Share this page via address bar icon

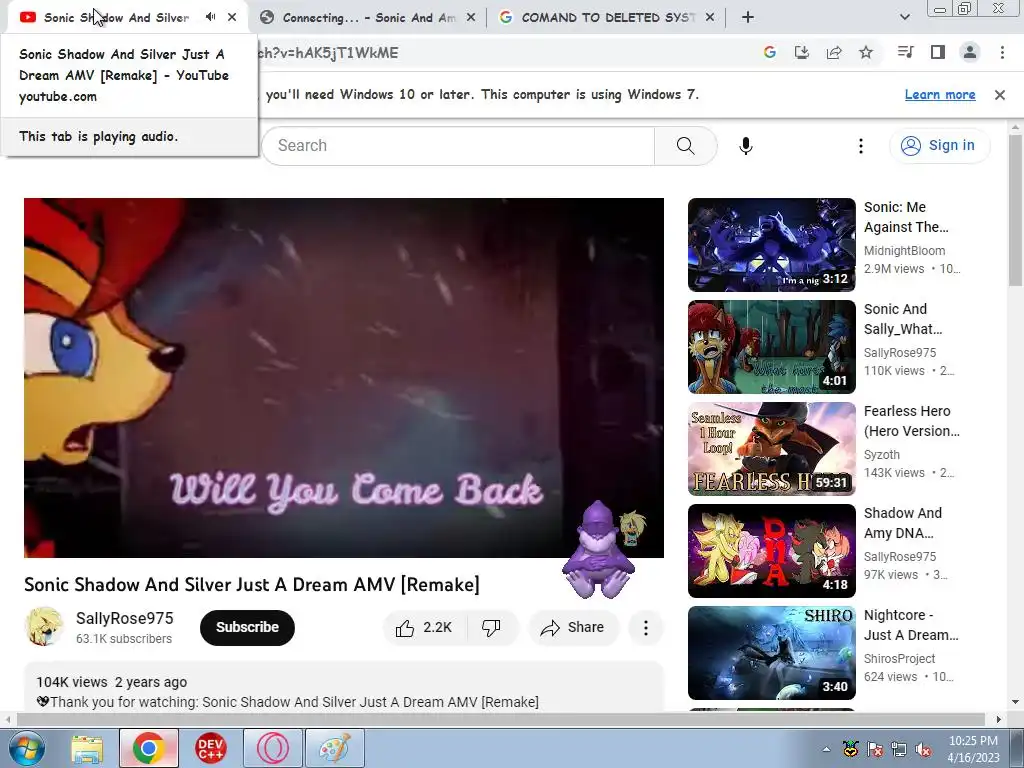click(834, 52)
